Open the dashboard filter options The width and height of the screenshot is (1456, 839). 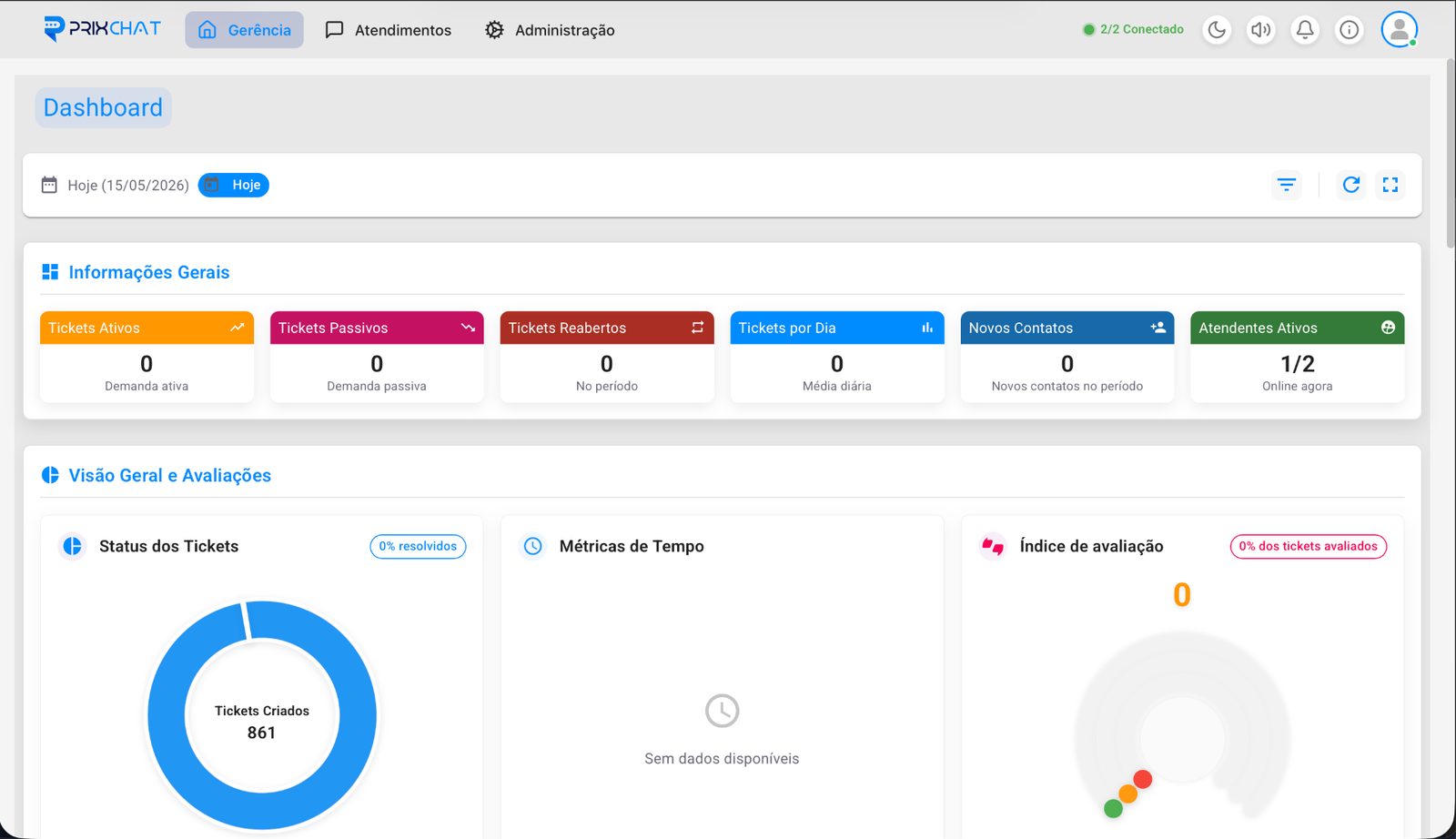(1286, 185)
